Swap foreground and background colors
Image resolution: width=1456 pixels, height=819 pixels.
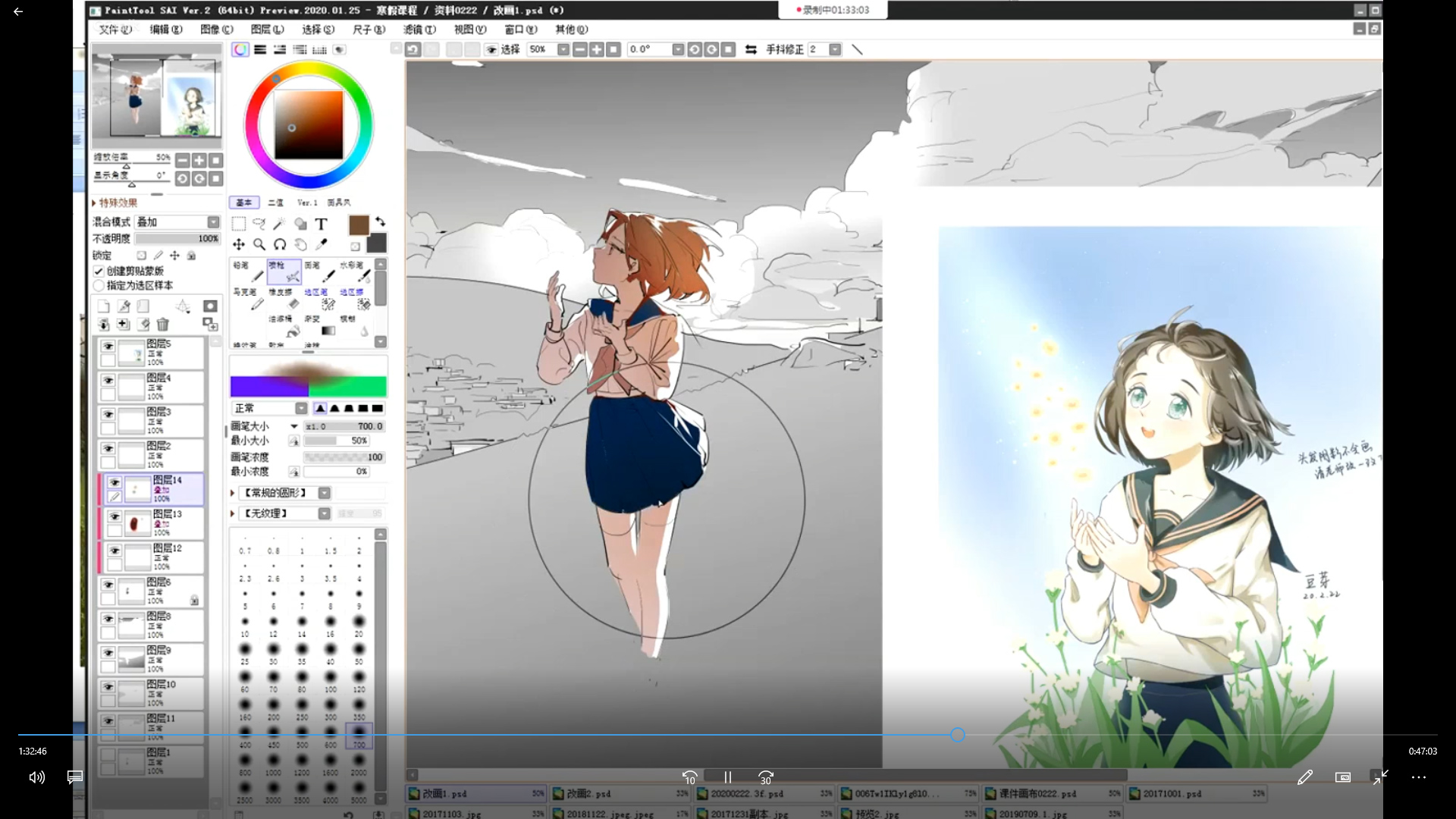(381, 221)
